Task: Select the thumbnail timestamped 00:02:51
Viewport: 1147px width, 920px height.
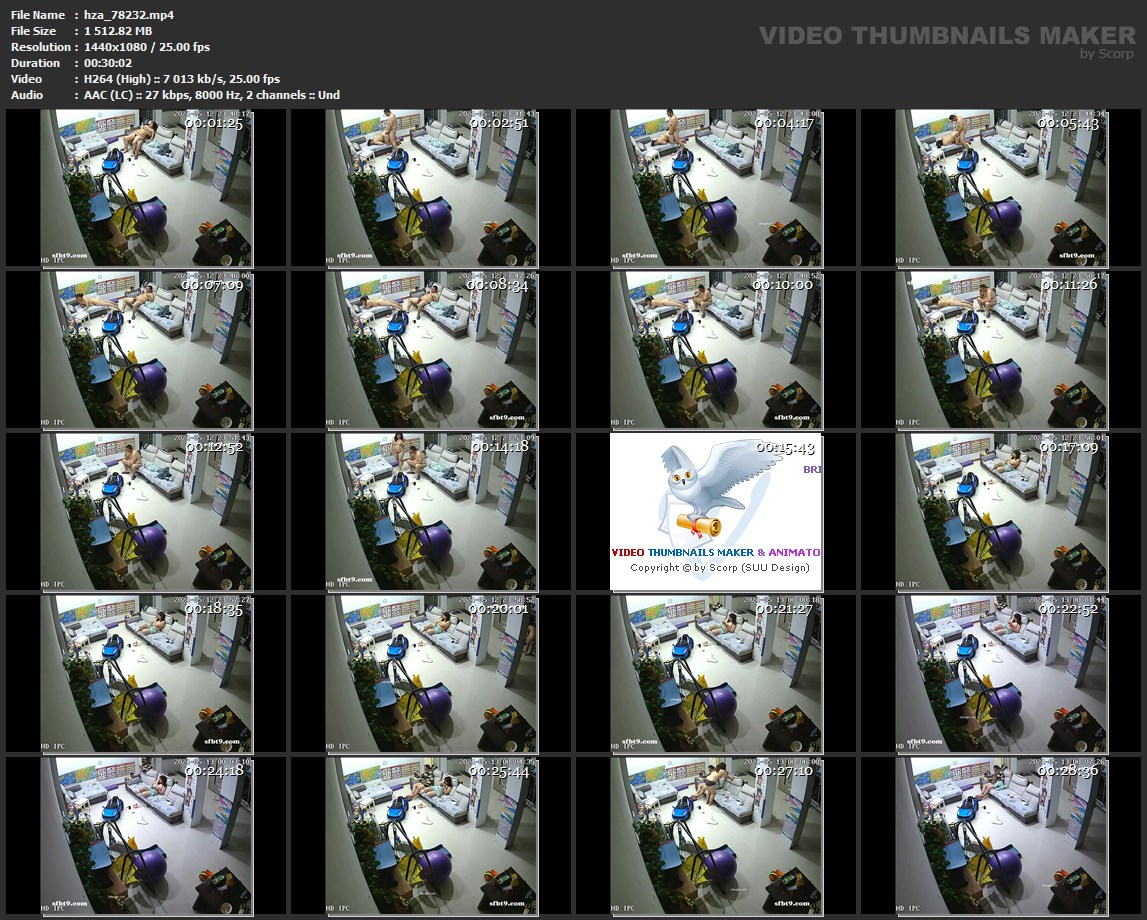Action: coord(431,187)
